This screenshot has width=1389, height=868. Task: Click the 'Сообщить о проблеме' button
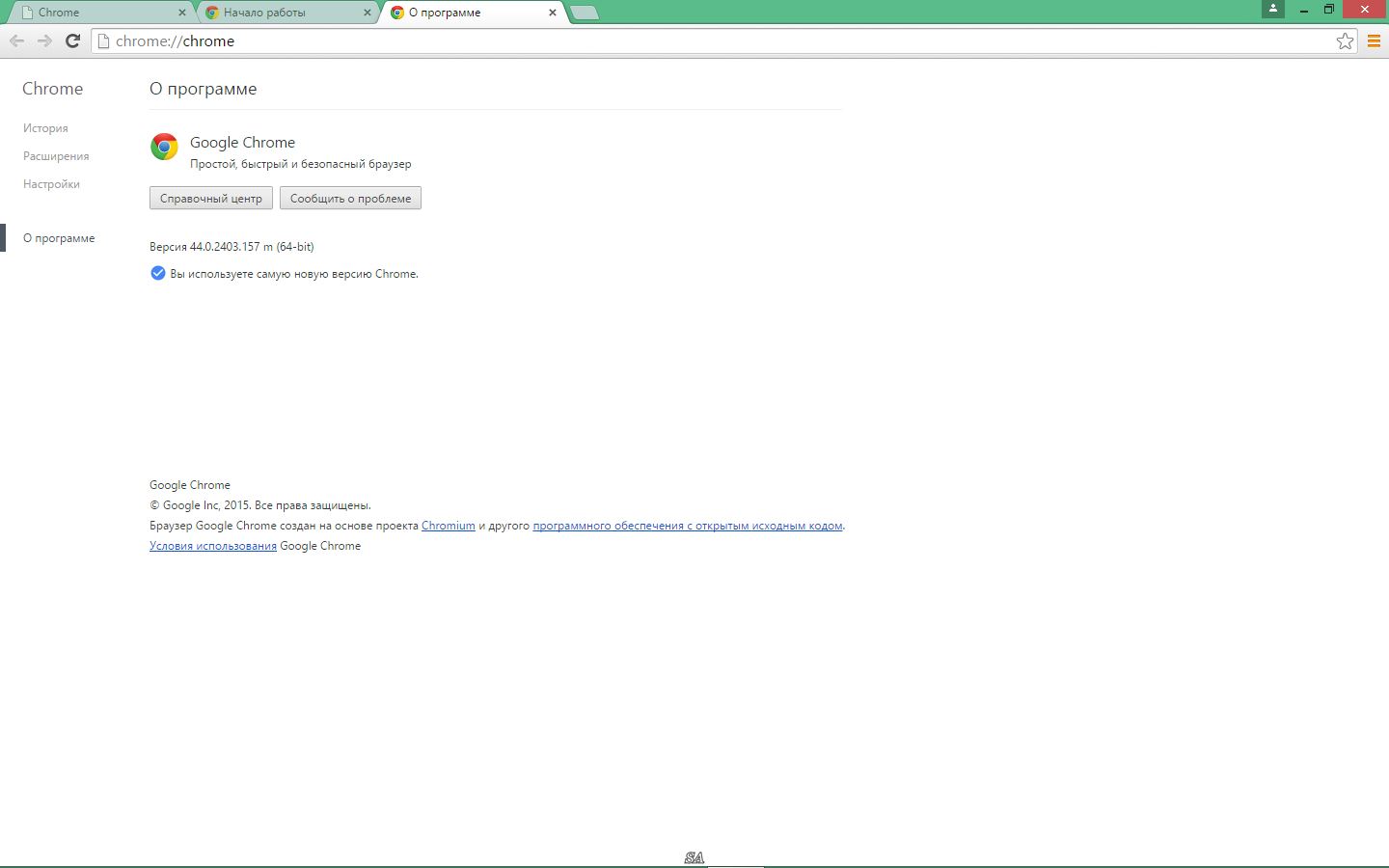350,198
